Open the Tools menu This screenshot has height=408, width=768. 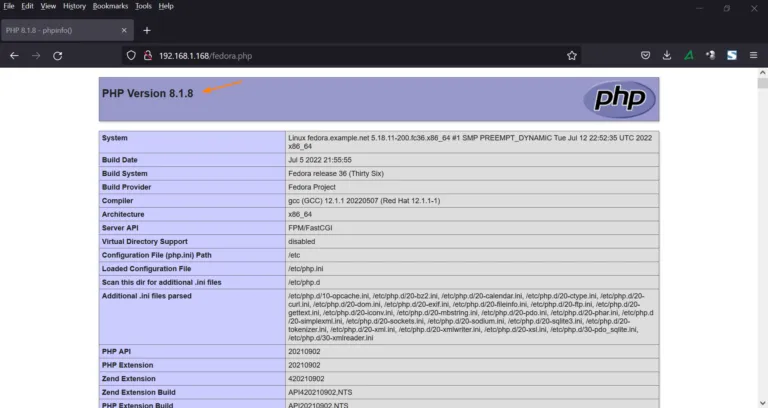pyautogui.click(x=143, y=6)
